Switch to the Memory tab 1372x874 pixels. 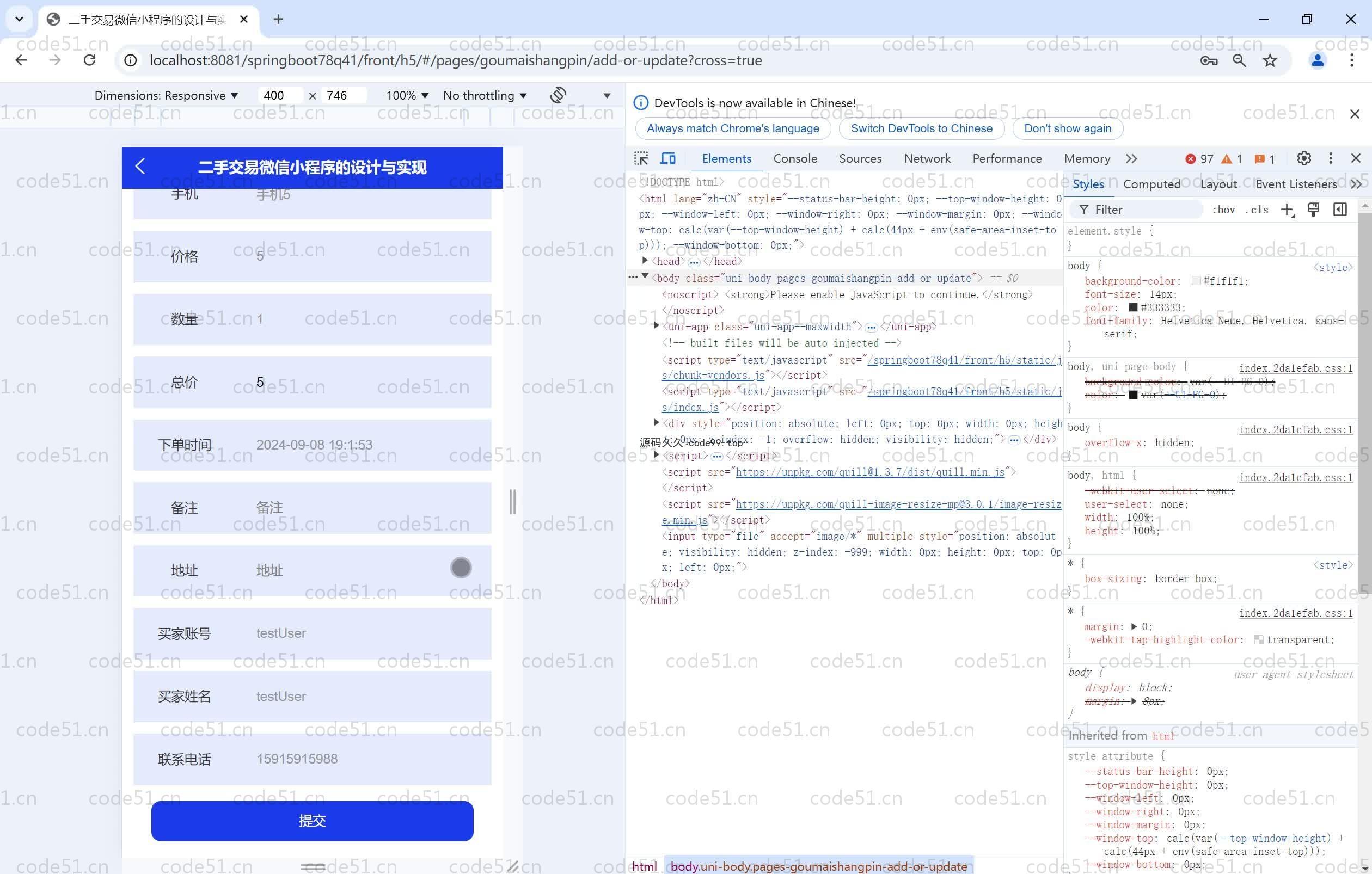click(1087, 158)
